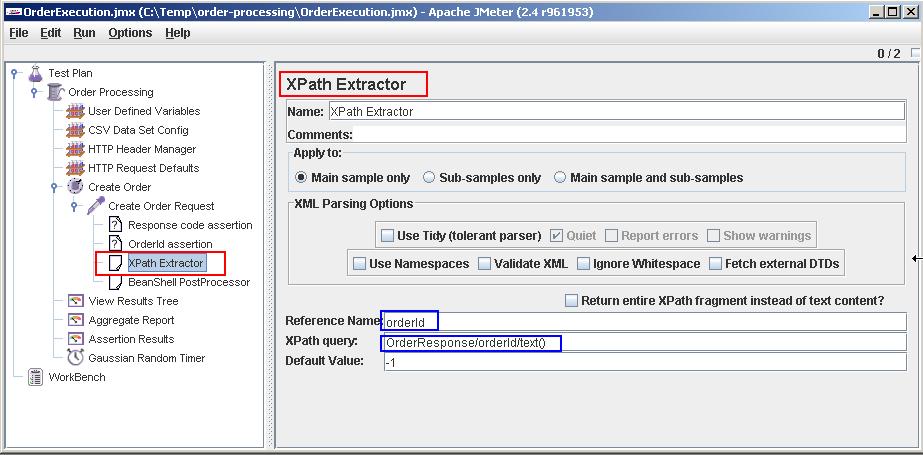The image size is (923, 455).
Task: Click the XPath query input field
Action: click(x=645, y=342)
